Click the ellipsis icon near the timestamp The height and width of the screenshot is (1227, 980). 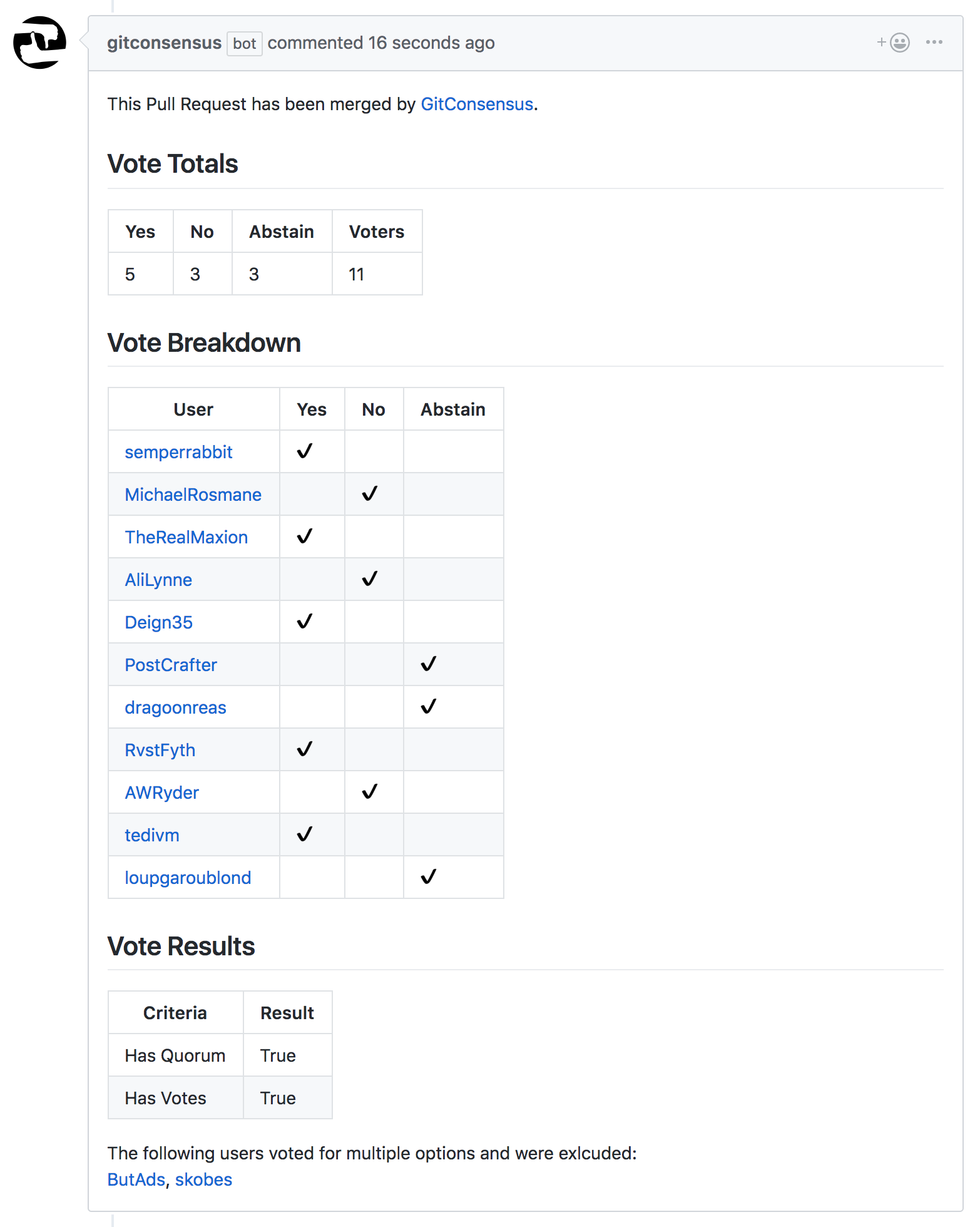click(x=934, y=43)
